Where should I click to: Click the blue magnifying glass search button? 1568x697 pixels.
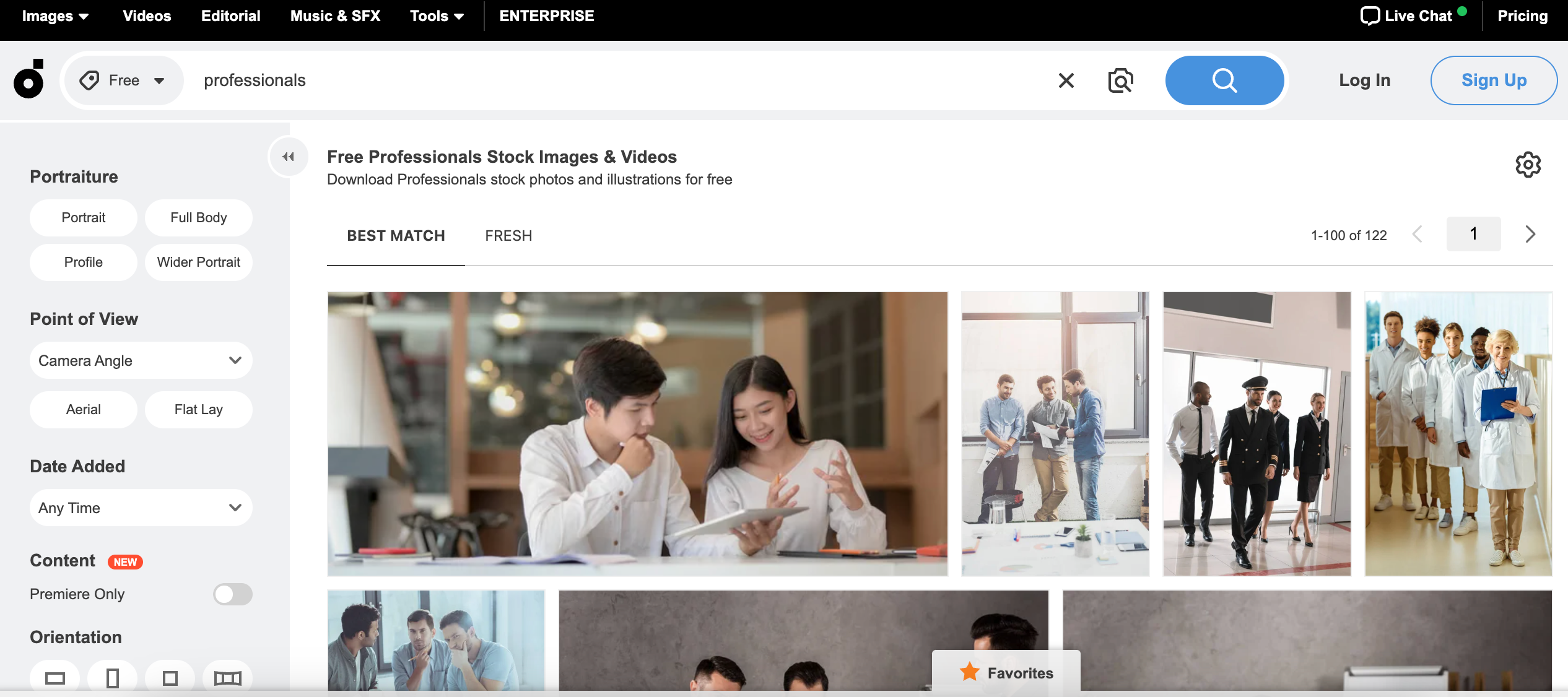1224,80
